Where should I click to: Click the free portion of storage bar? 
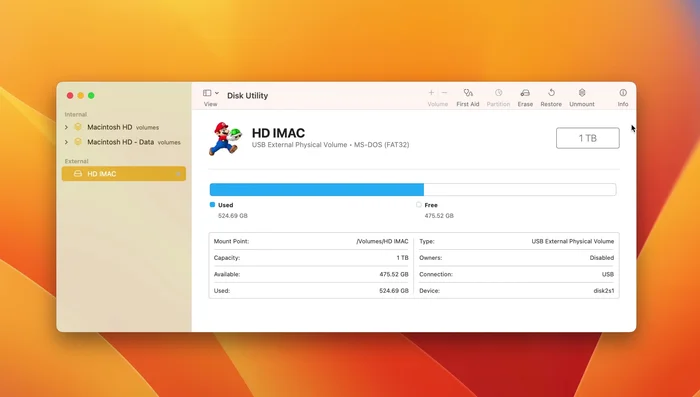(520, 189)
